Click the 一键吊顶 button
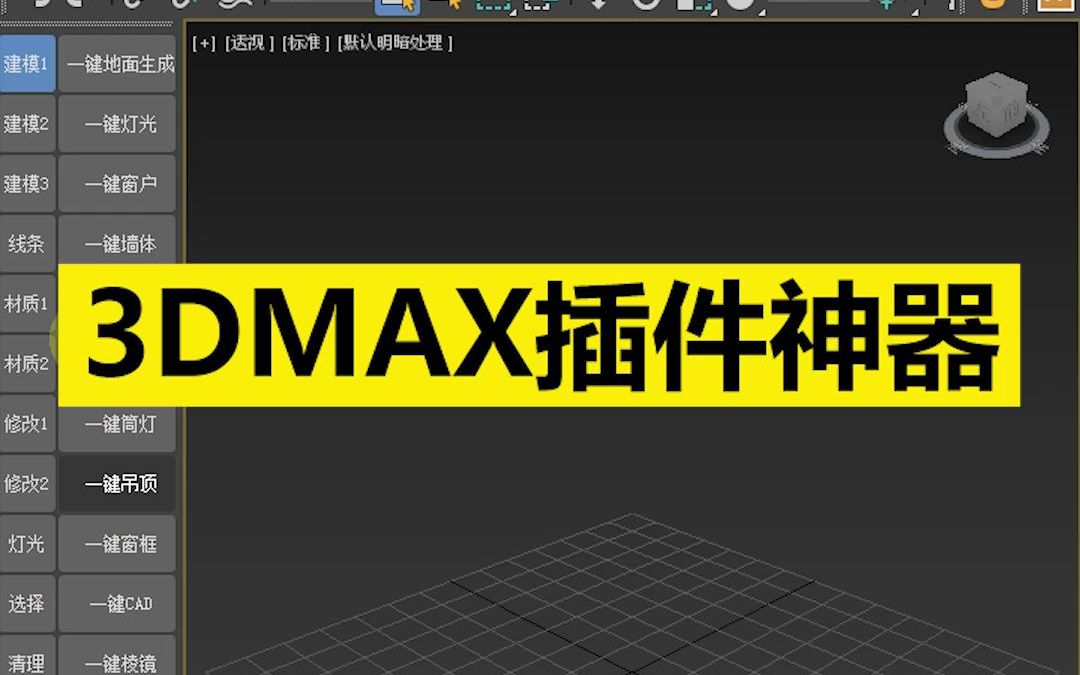 pyautogui.click(x=117, y=483)
